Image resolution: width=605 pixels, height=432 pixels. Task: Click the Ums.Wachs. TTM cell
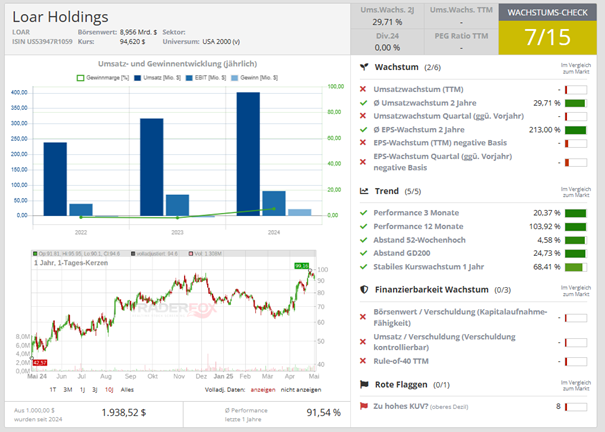click(461, 16)
